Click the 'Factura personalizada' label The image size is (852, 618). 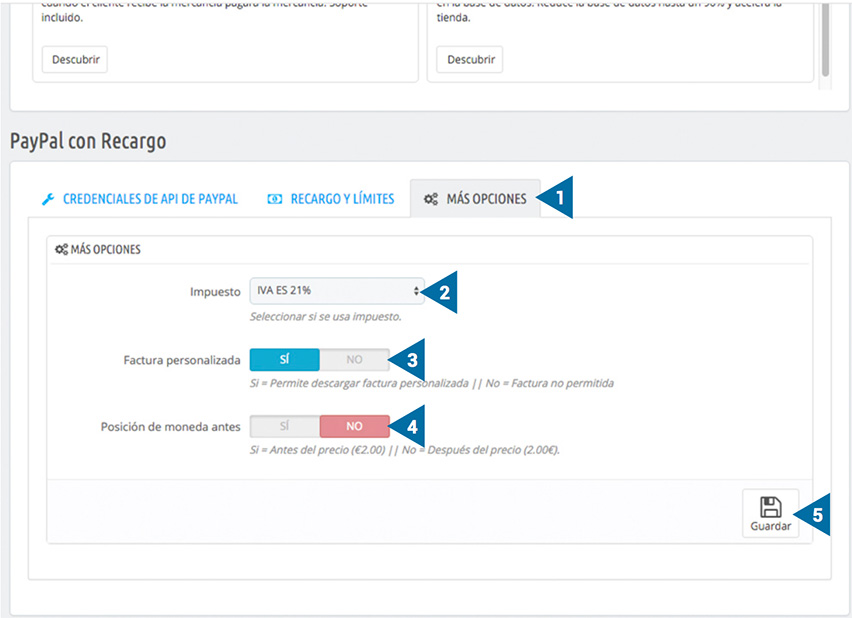click(x=182, y=360)
